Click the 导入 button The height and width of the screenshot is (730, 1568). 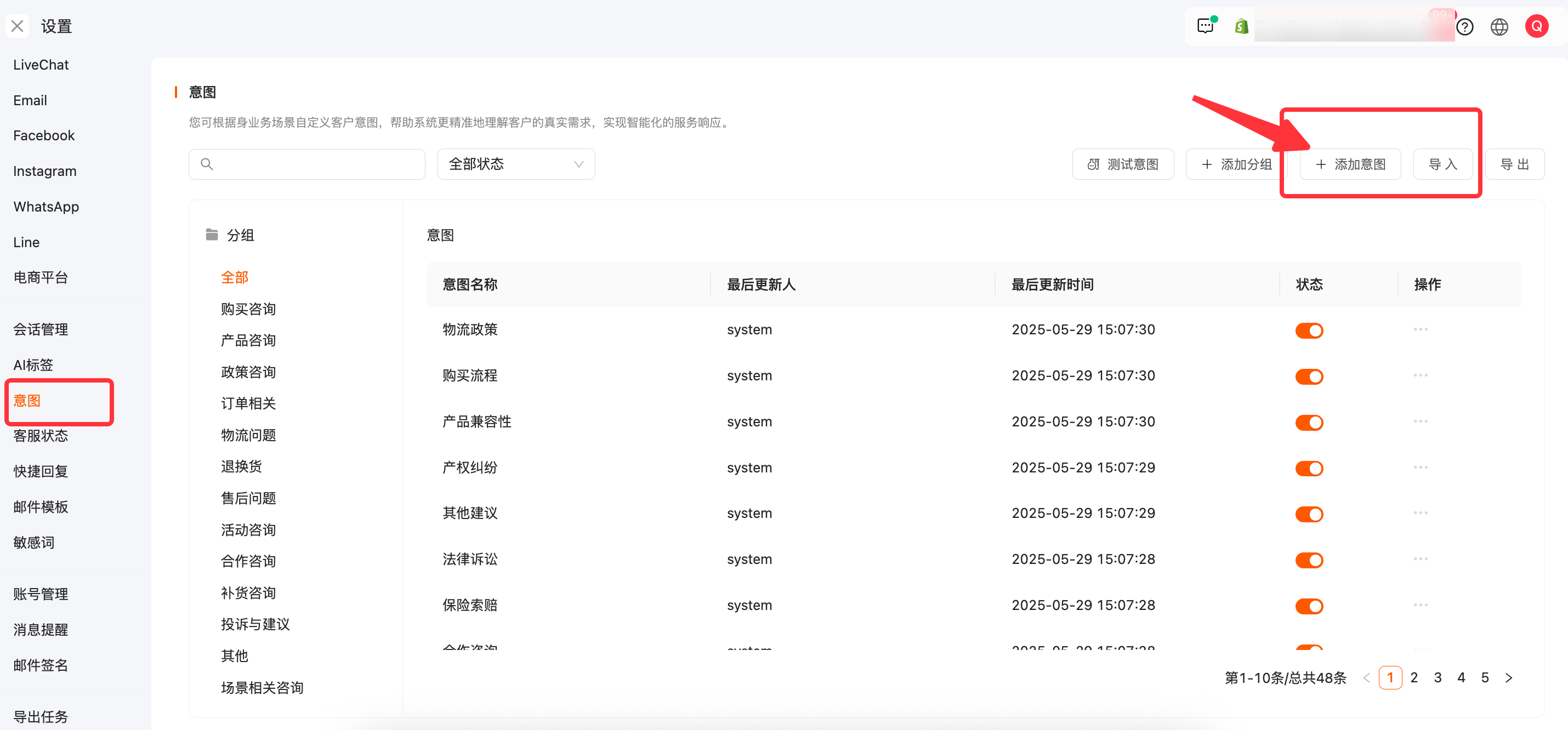click(x=1442, y=164)
